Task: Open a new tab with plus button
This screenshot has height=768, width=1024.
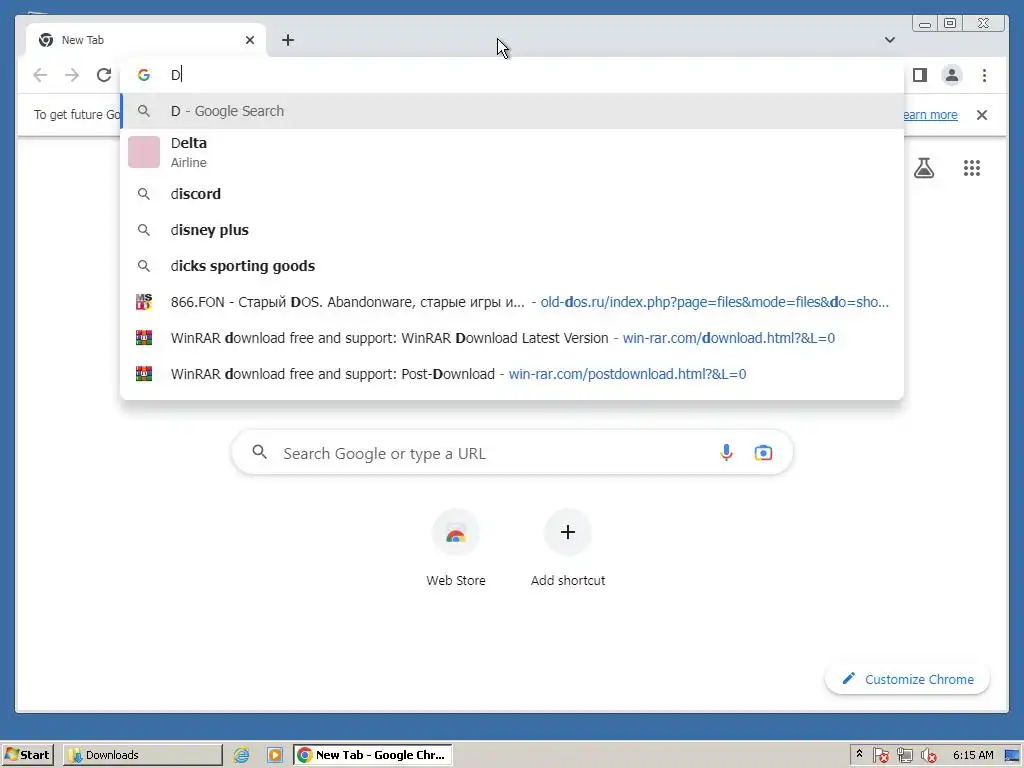Action: (x=287, y=40)
